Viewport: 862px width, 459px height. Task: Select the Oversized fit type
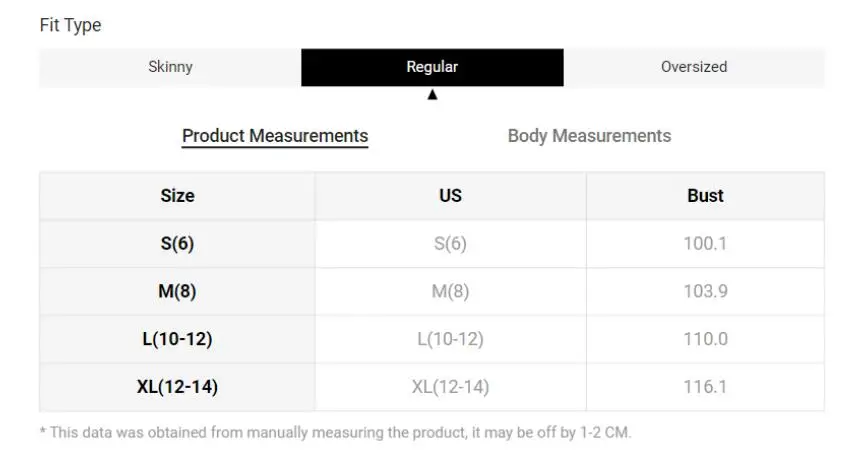694,67
